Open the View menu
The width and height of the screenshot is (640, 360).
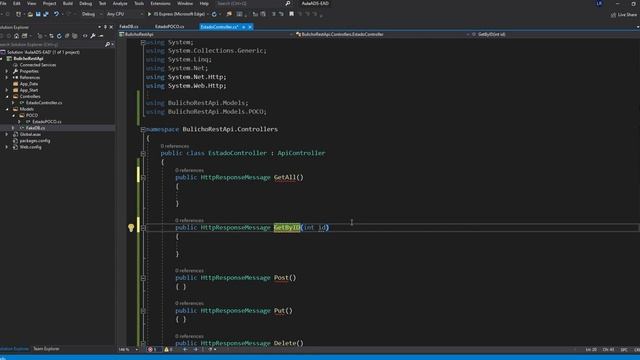[x=31, y=3]
